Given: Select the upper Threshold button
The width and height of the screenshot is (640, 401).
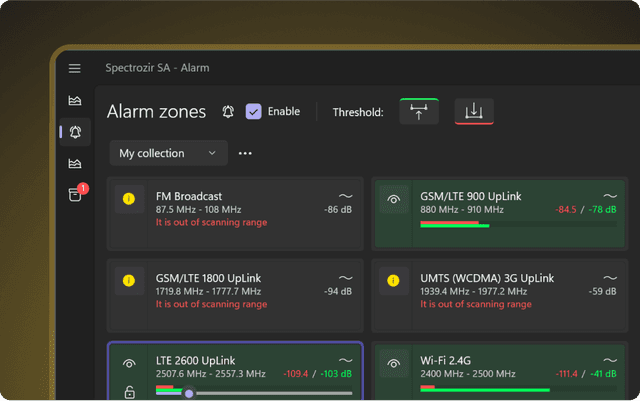Looking at the screenshot, I should click(x=418, y=112).
